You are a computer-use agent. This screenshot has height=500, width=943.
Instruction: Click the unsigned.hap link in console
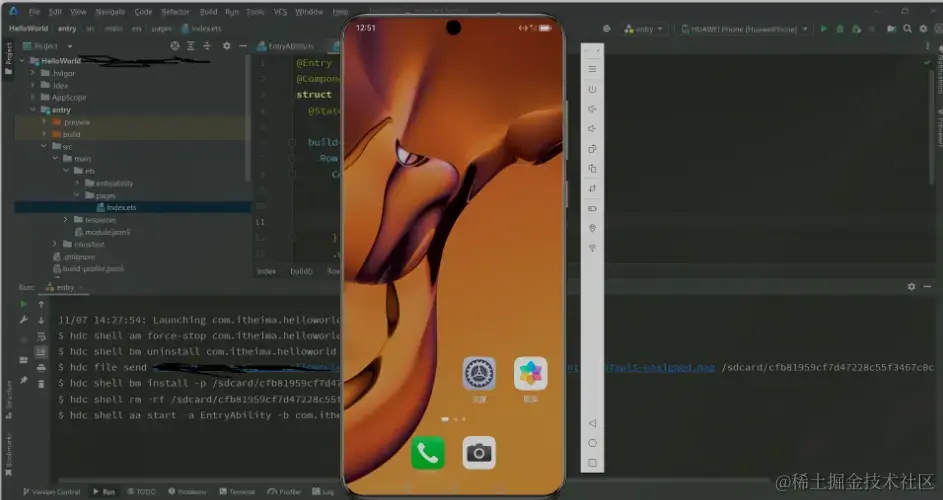pyautogui.click(x=659, y=367)
